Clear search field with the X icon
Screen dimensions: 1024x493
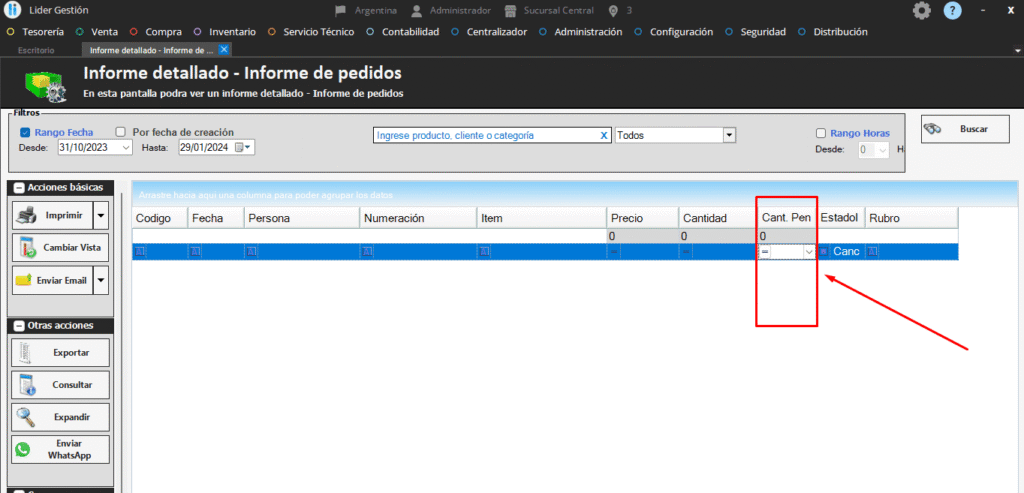(x=603, y=135)
